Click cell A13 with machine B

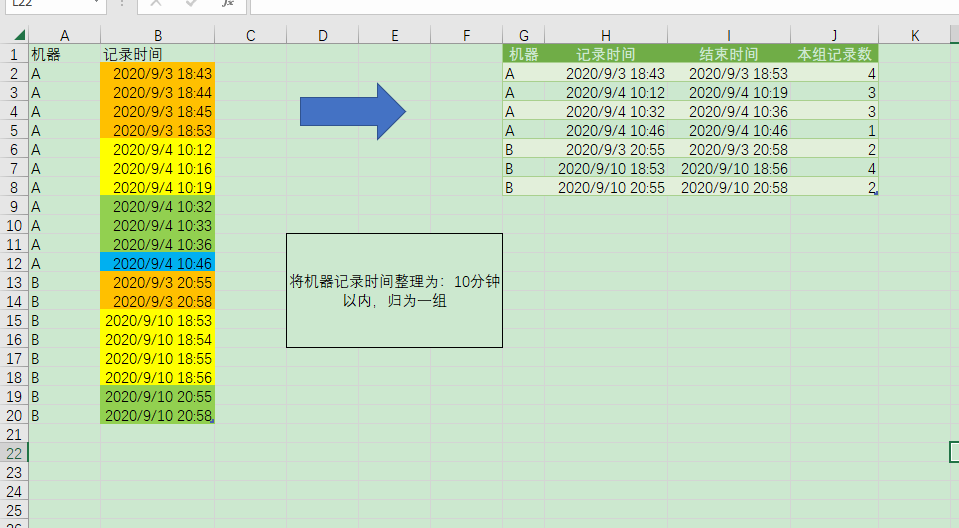point(64,282)
